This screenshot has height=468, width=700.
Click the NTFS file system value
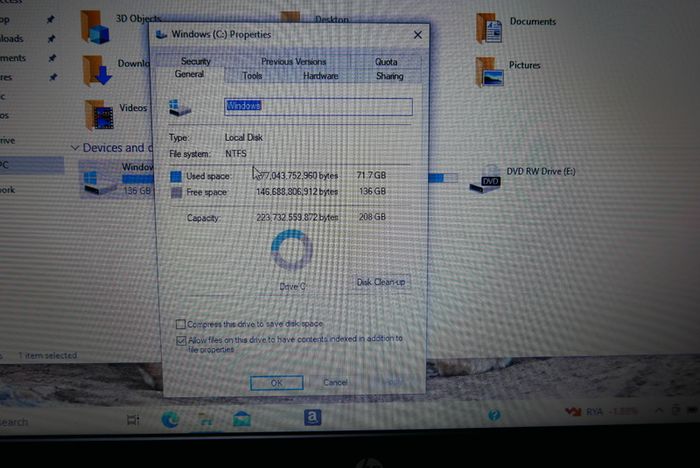236,154
